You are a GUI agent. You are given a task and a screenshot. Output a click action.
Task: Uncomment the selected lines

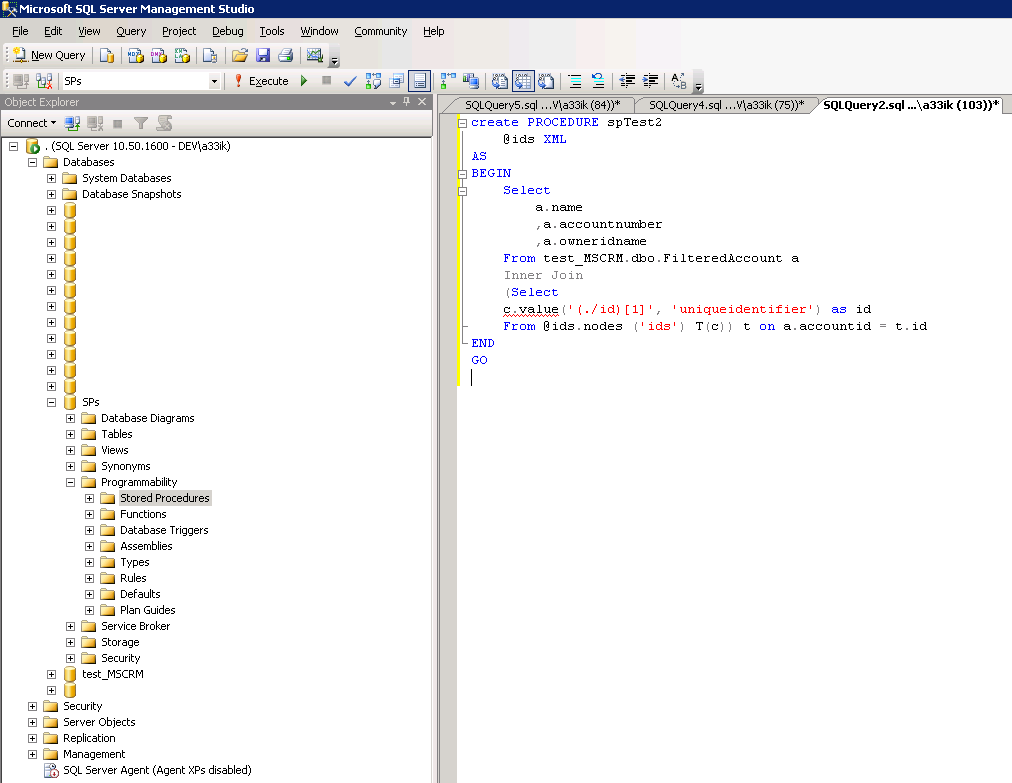coord(598,81)
